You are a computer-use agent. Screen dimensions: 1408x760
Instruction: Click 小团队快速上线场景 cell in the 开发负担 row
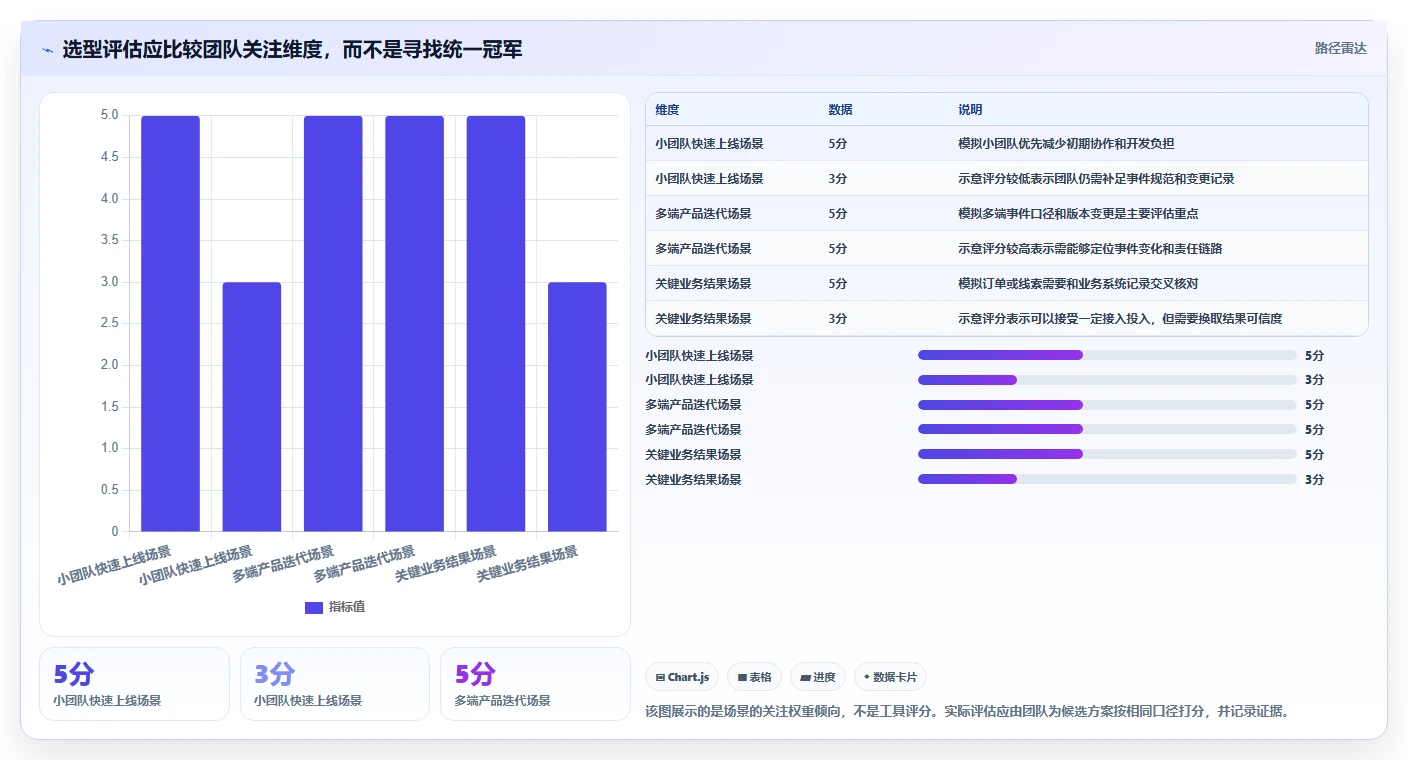[709, 144]
